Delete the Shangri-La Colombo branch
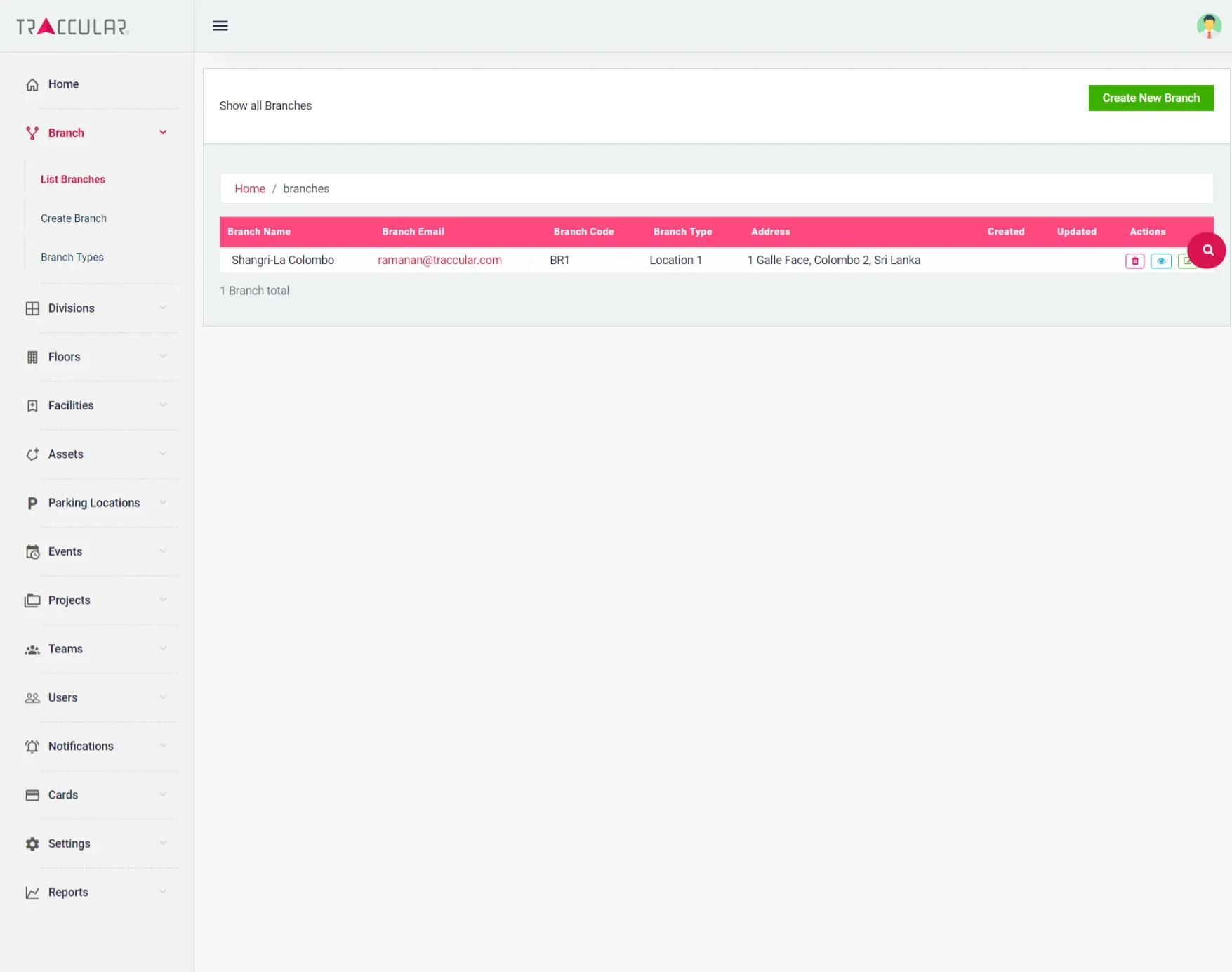The height and width of the screenshot is (972, 1232). (x=1134, y=261)
